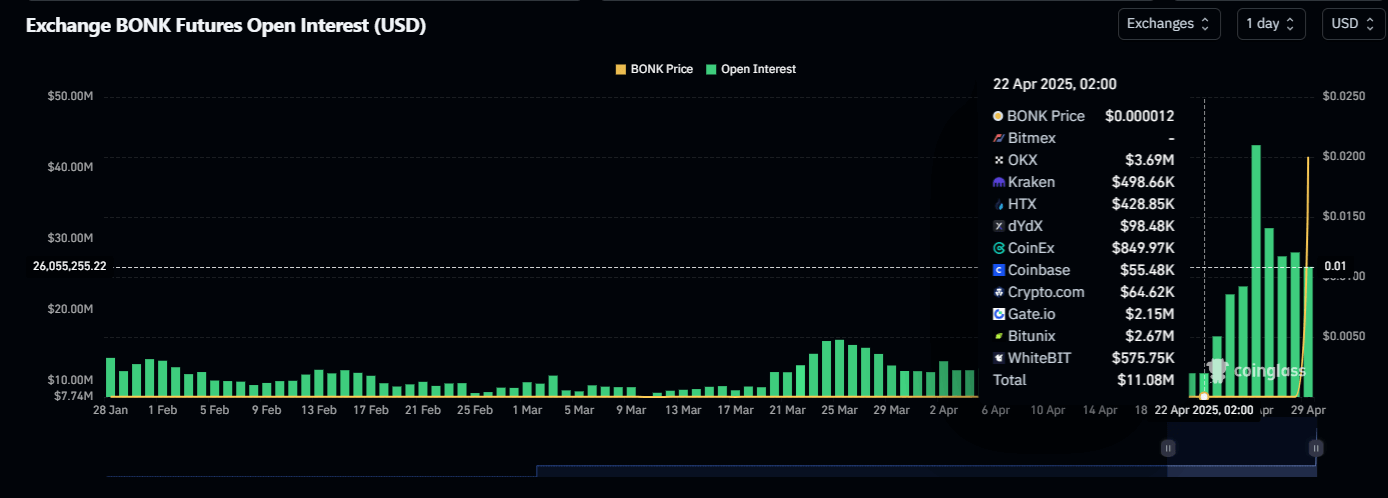The image size is (1388, 498).
Task: Click the $7.74M left axis label
Action: (73, 396)
